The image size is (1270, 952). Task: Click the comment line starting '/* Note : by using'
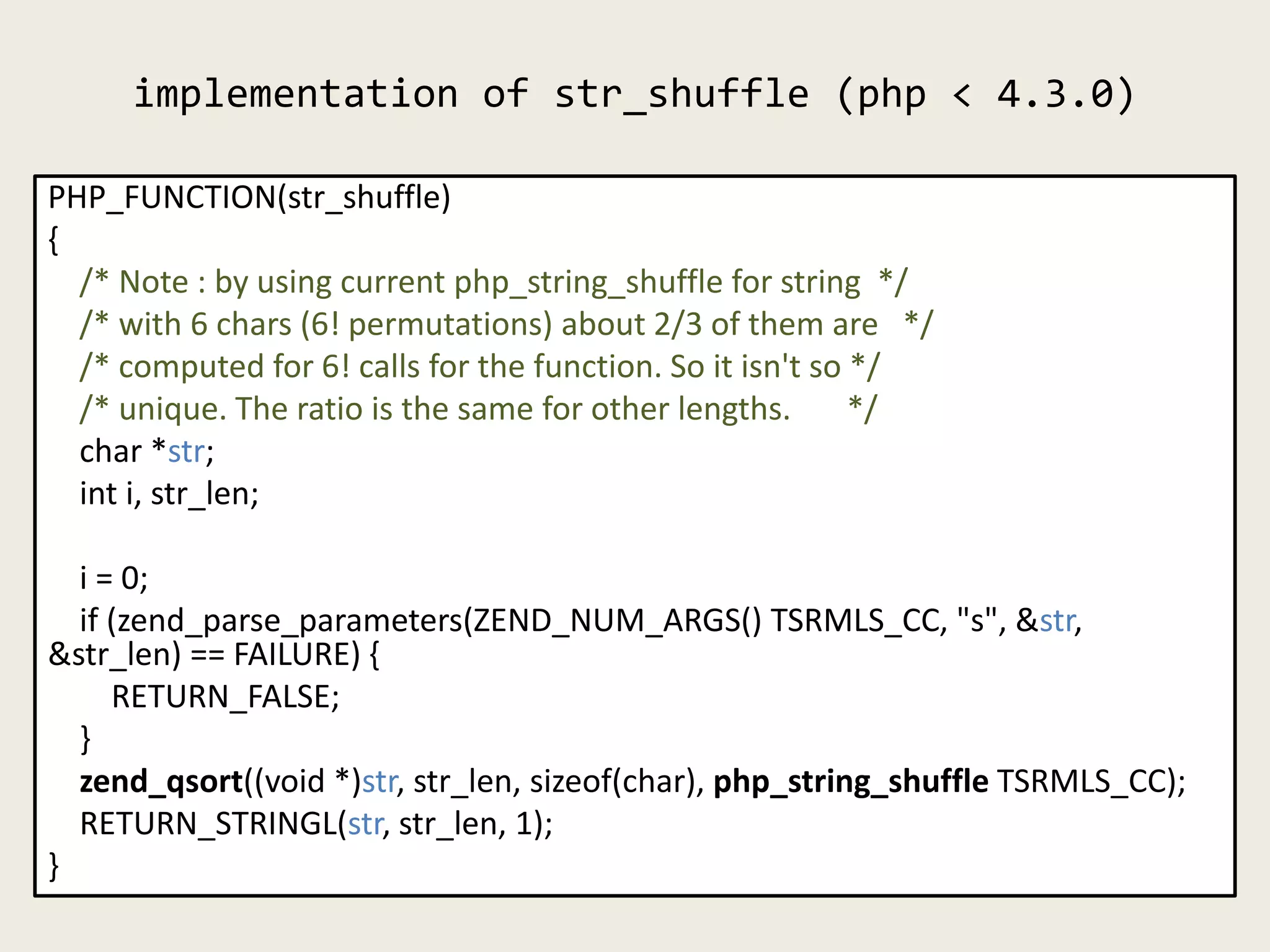(x=494, y=282)
